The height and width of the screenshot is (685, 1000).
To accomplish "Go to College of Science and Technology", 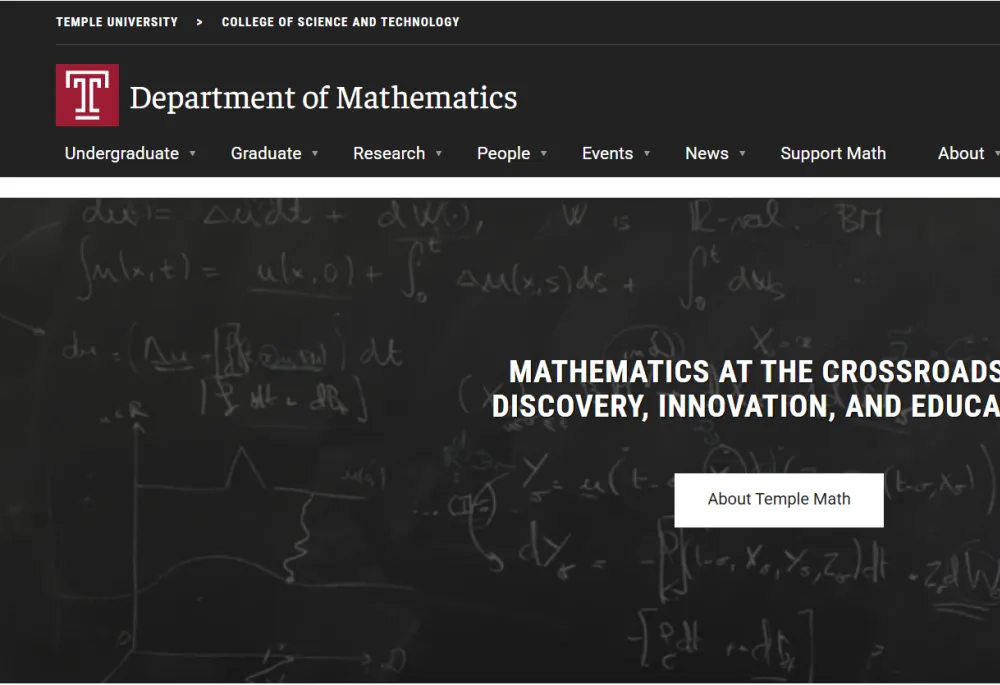I will tap(340, 22).
